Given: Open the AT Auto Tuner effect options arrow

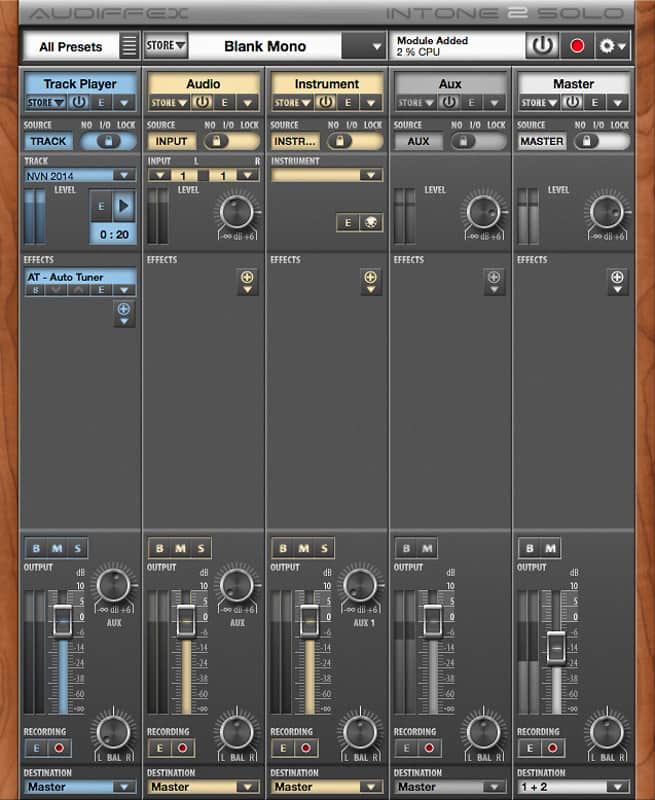Looking at the screenshot, I should [x=124, y=290].
